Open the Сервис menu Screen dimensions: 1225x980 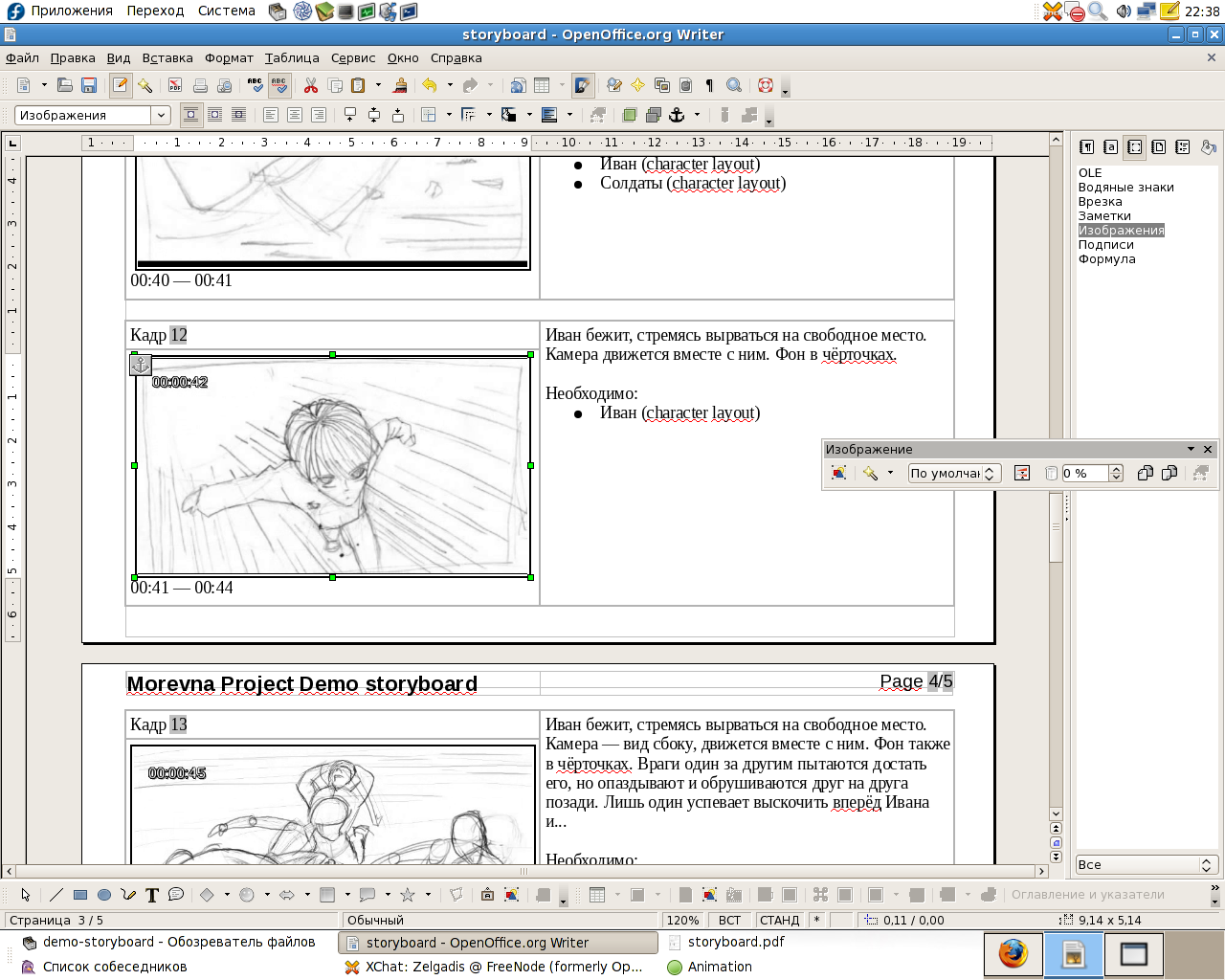pyautogui.click(x=353, y=58)
